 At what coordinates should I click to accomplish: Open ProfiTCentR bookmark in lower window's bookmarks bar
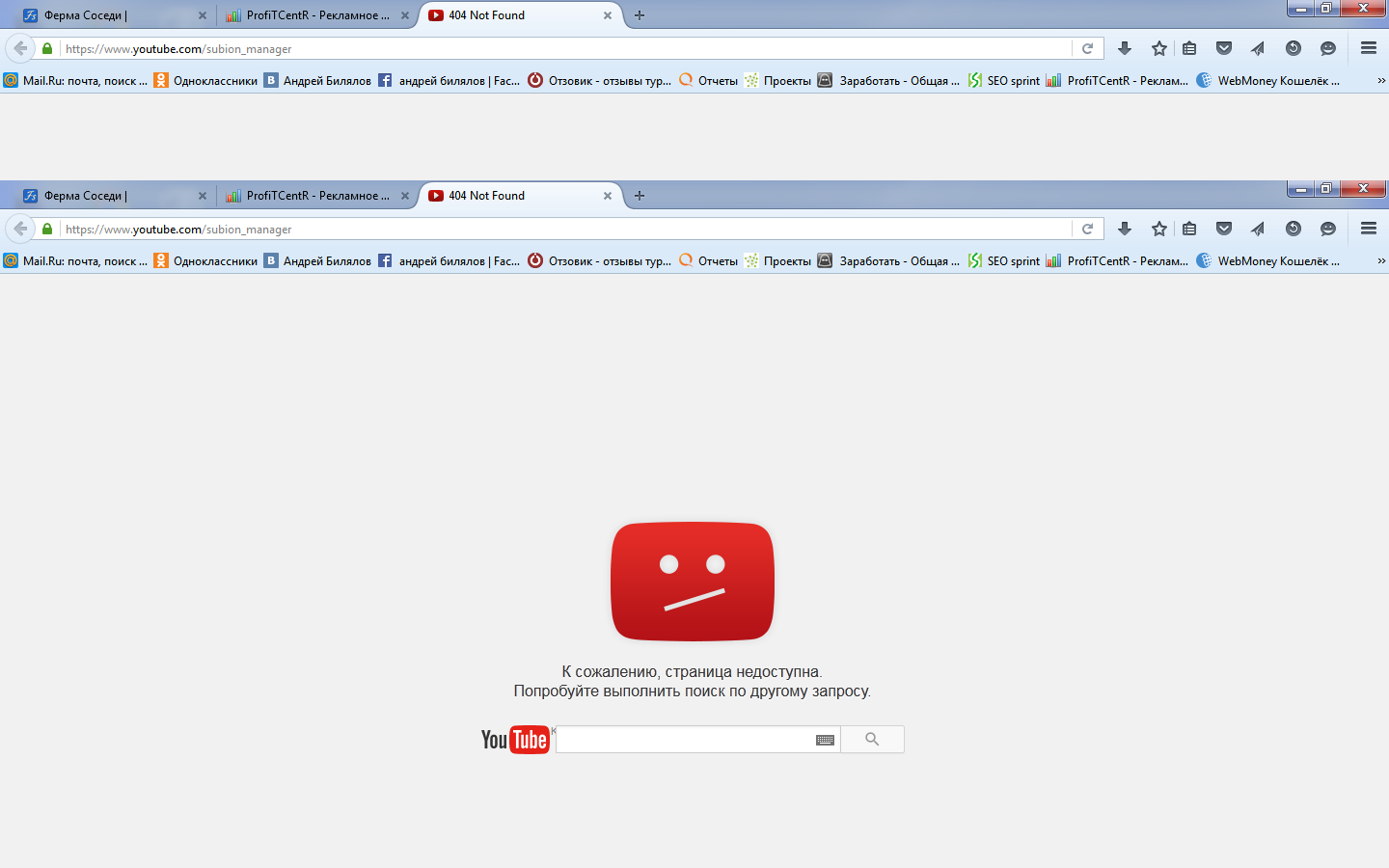(x=1118, y=260)
